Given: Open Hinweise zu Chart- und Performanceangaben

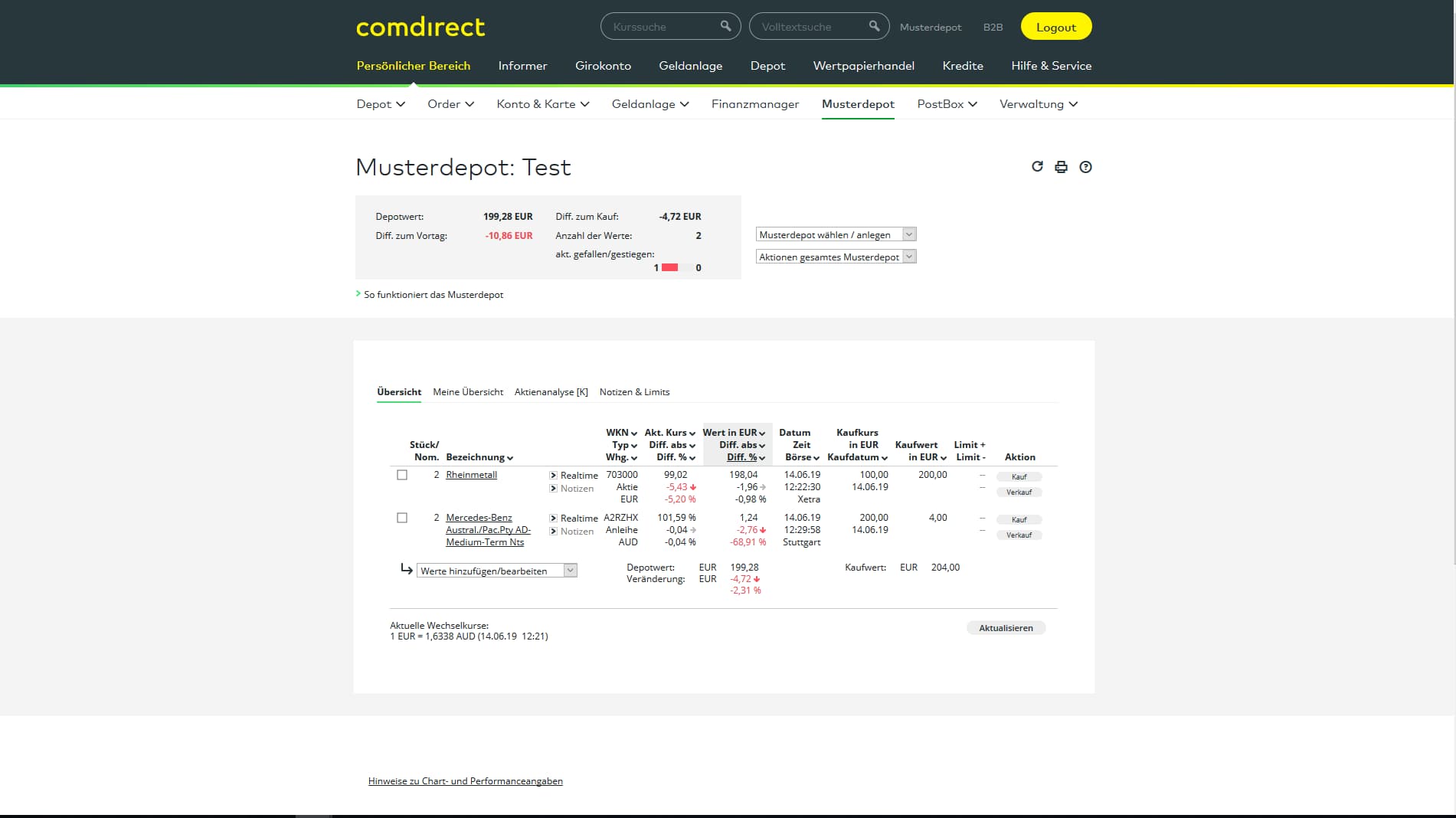Looking at the screenshot, I should click(465, 781).
